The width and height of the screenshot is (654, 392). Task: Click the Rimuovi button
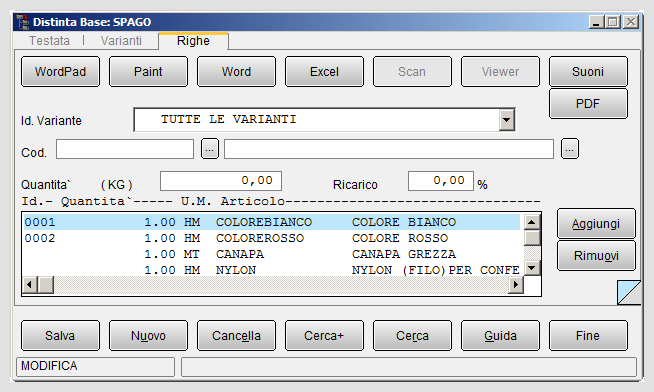click(596, 256)
